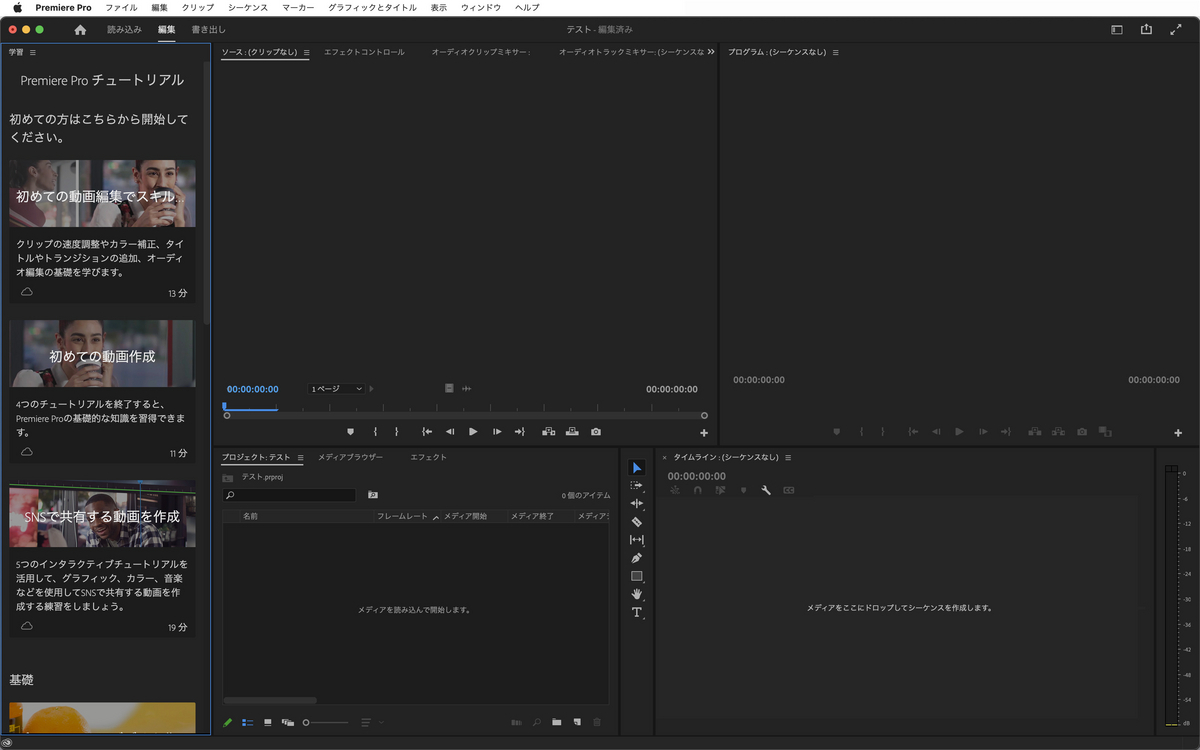Switch project panel to freeform view
1200x750 pixels.
tap(288, 722)
